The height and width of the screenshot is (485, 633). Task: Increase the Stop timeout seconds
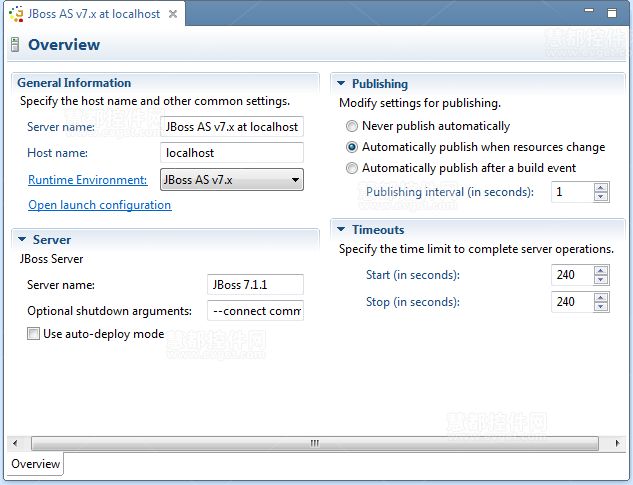(601, 298)
